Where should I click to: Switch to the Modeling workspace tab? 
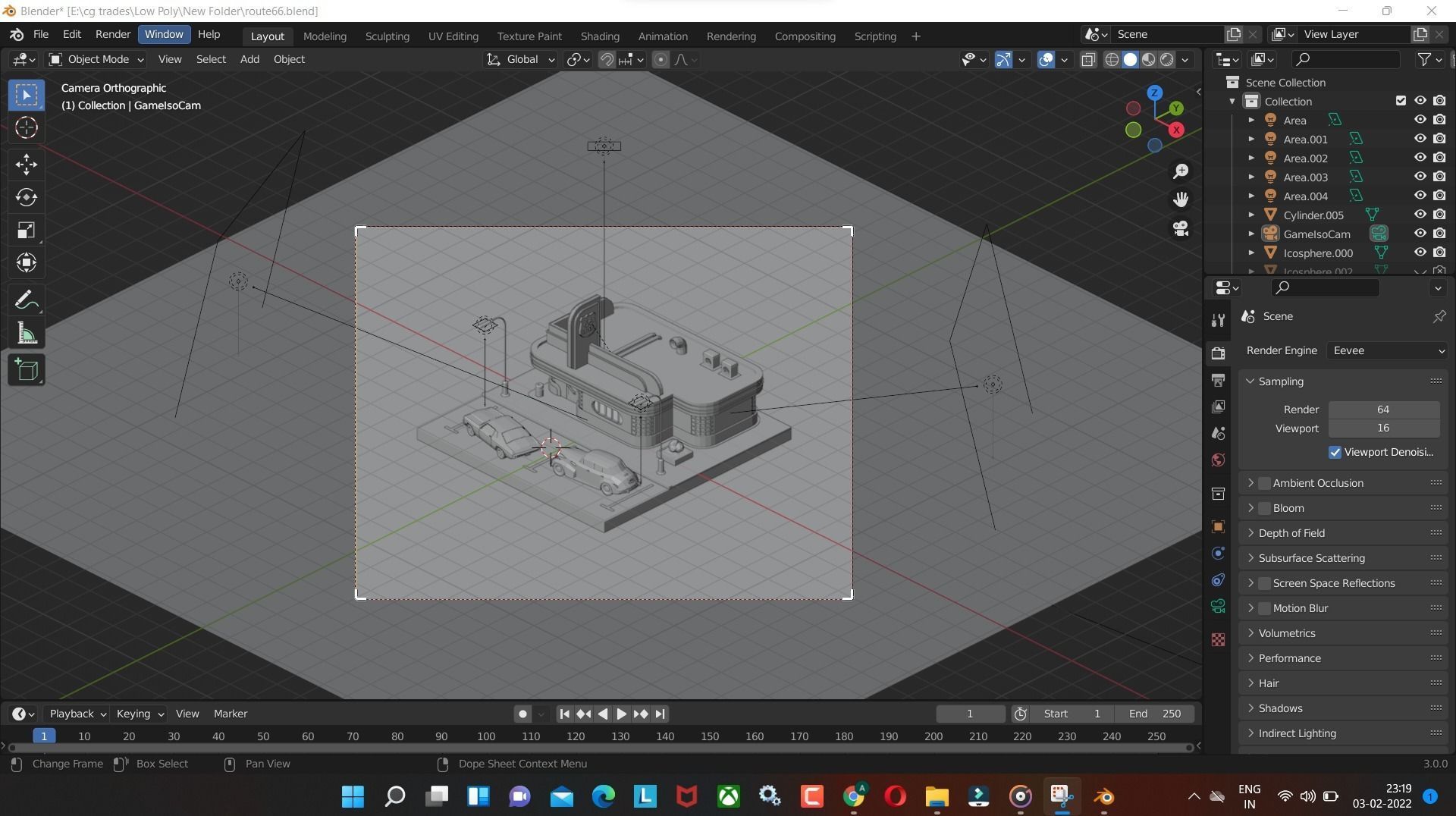pyautogui.click(x=325, y=36)
